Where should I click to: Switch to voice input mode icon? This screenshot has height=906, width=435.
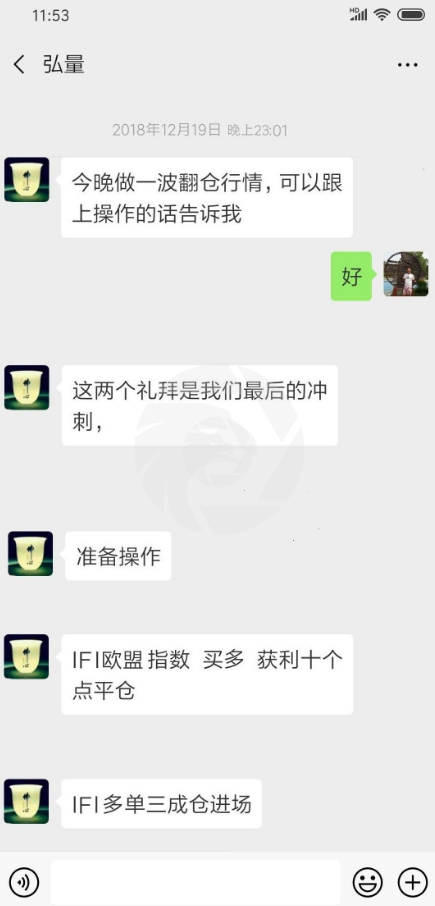point(24,882)
